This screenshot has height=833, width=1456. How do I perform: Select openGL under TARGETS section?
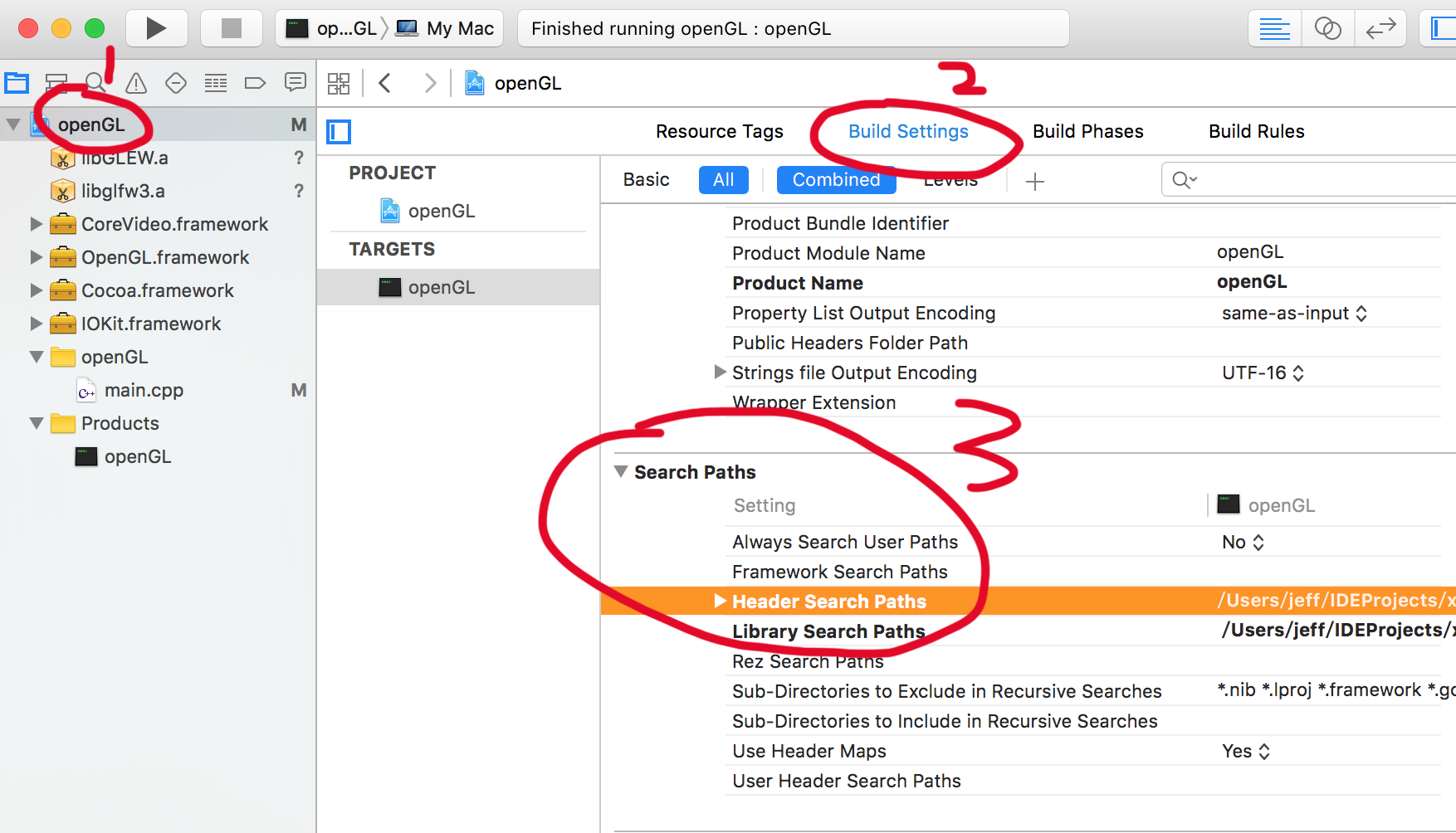tap(458, 287)
